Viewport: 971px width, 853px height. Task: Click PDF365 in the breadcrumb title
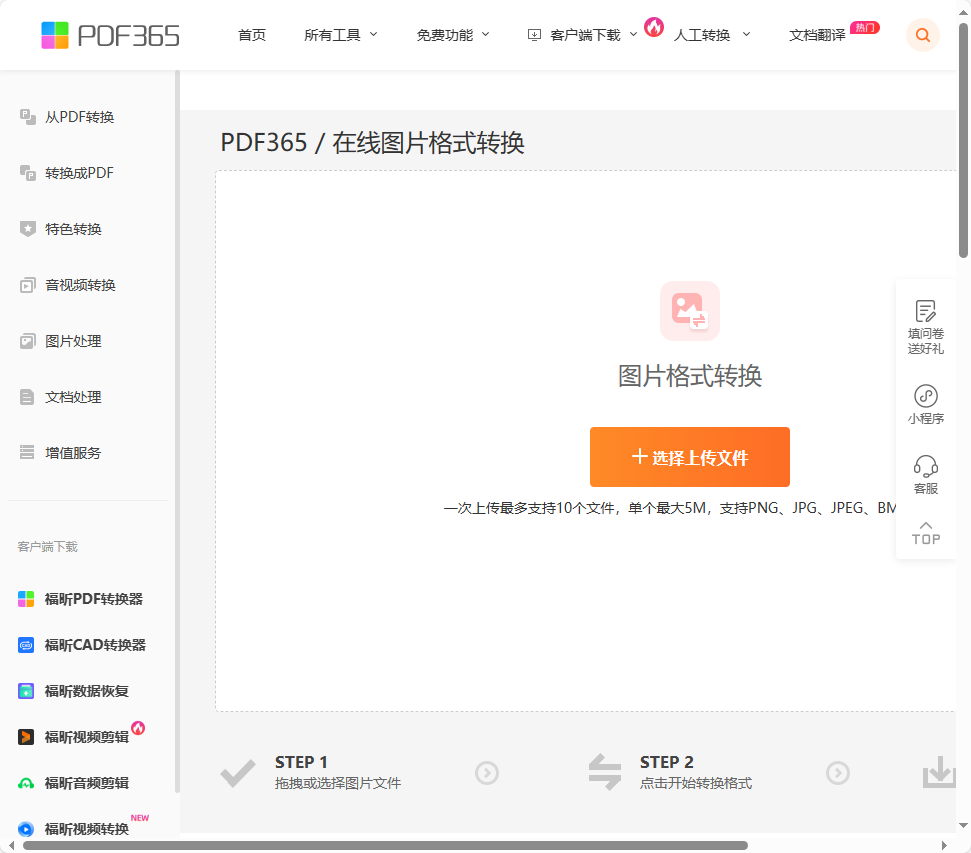264,142
